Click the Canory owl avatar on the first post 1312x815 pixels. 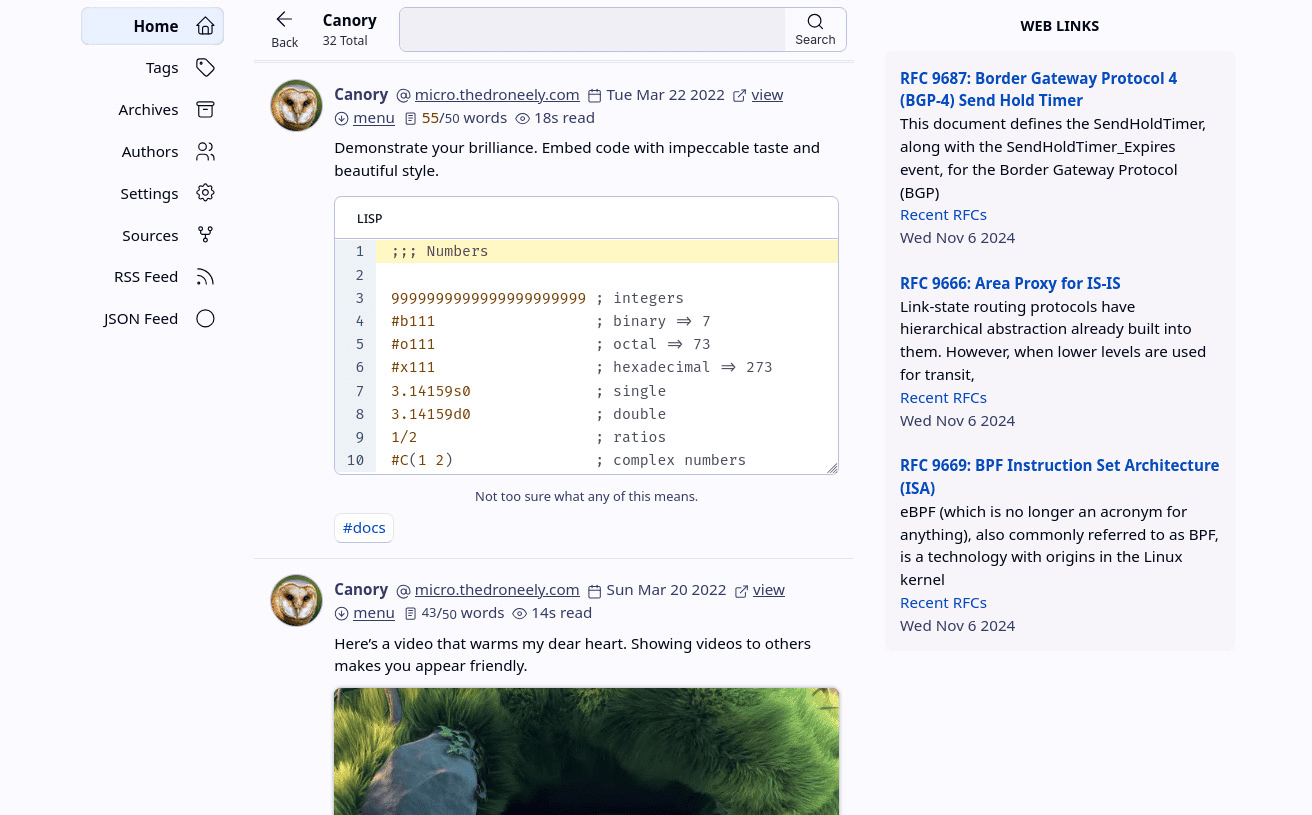[x=296, y=106]
